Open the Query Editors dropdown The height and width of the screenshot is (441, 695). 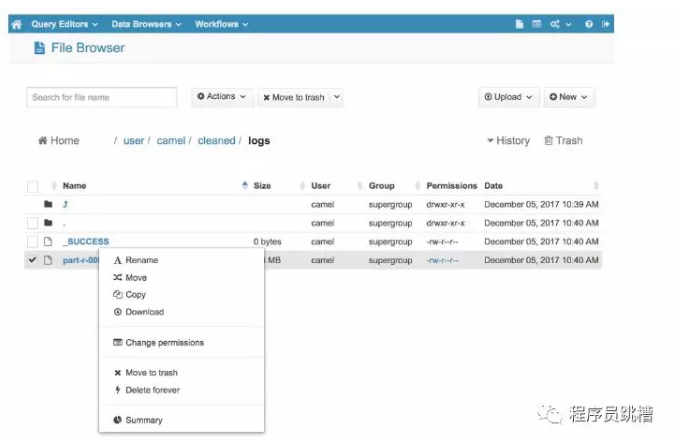[64, 24]
